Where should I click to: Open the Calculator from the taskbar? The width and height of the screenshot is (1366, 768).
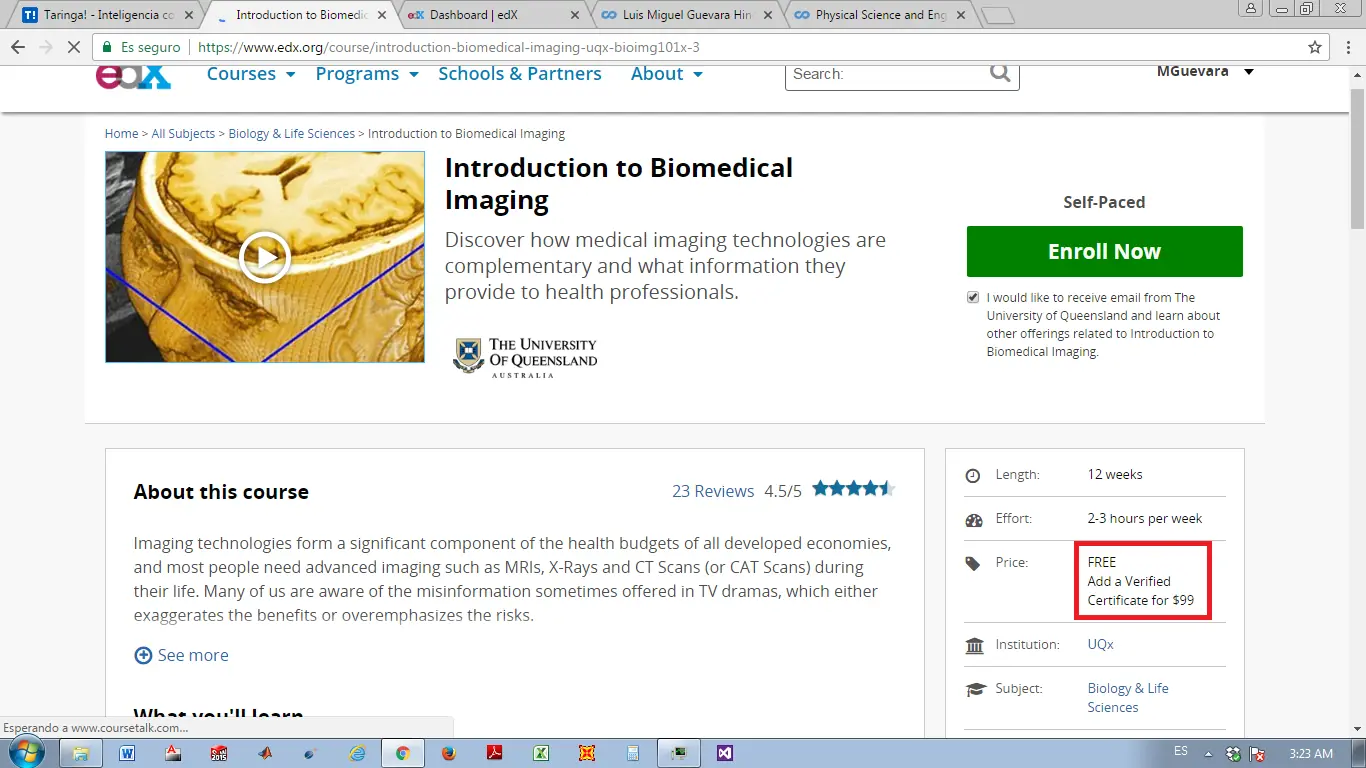(632, 753)
